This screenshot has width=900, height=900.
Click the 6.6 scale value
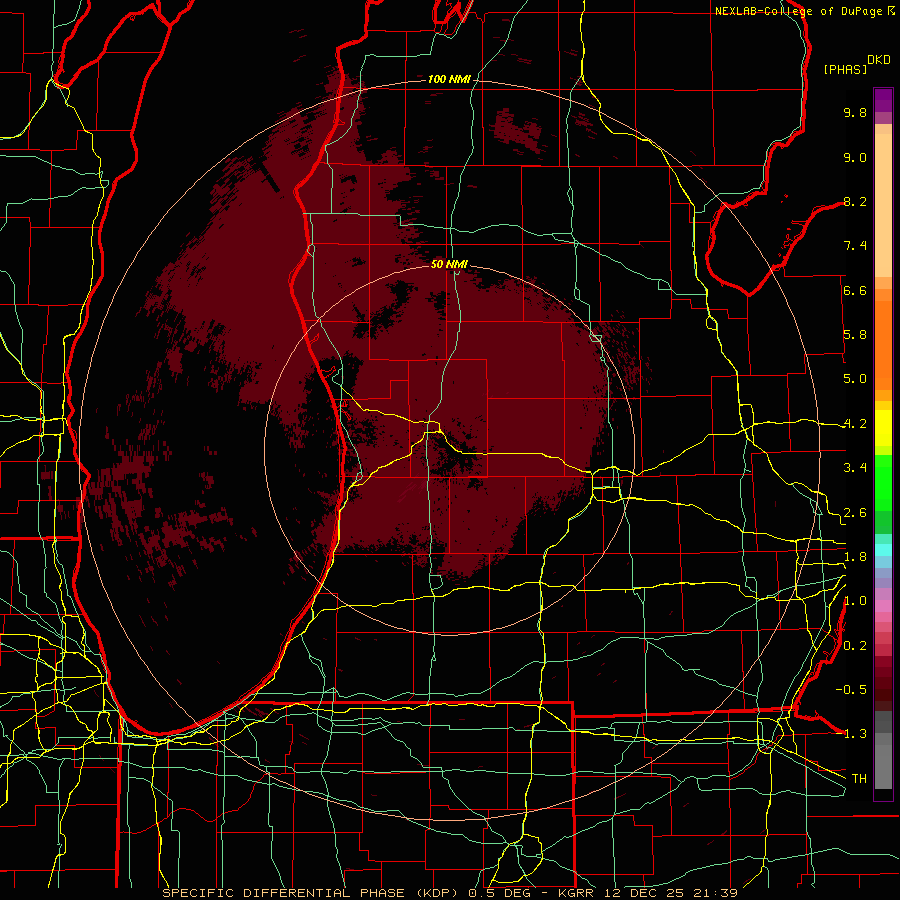pyautogui.click(x=855, y=290)
